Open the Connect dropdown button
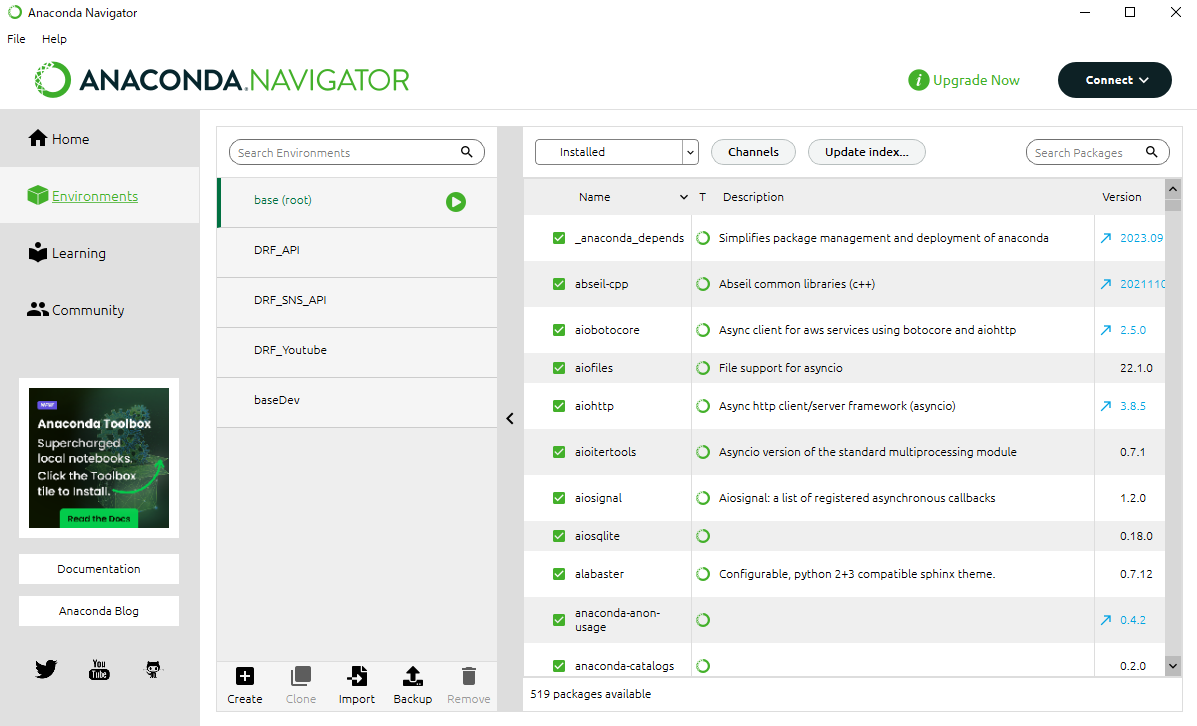The height and width of the screenshot is (726, 1197). [x=1115, y=80]
